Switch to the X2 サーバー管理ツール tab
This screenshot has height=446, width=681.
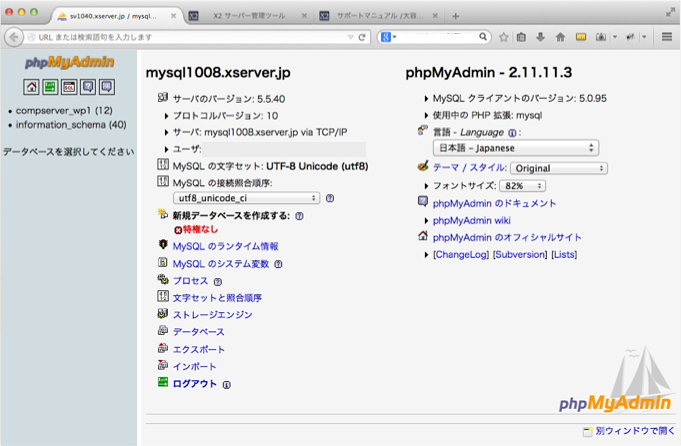249,16
